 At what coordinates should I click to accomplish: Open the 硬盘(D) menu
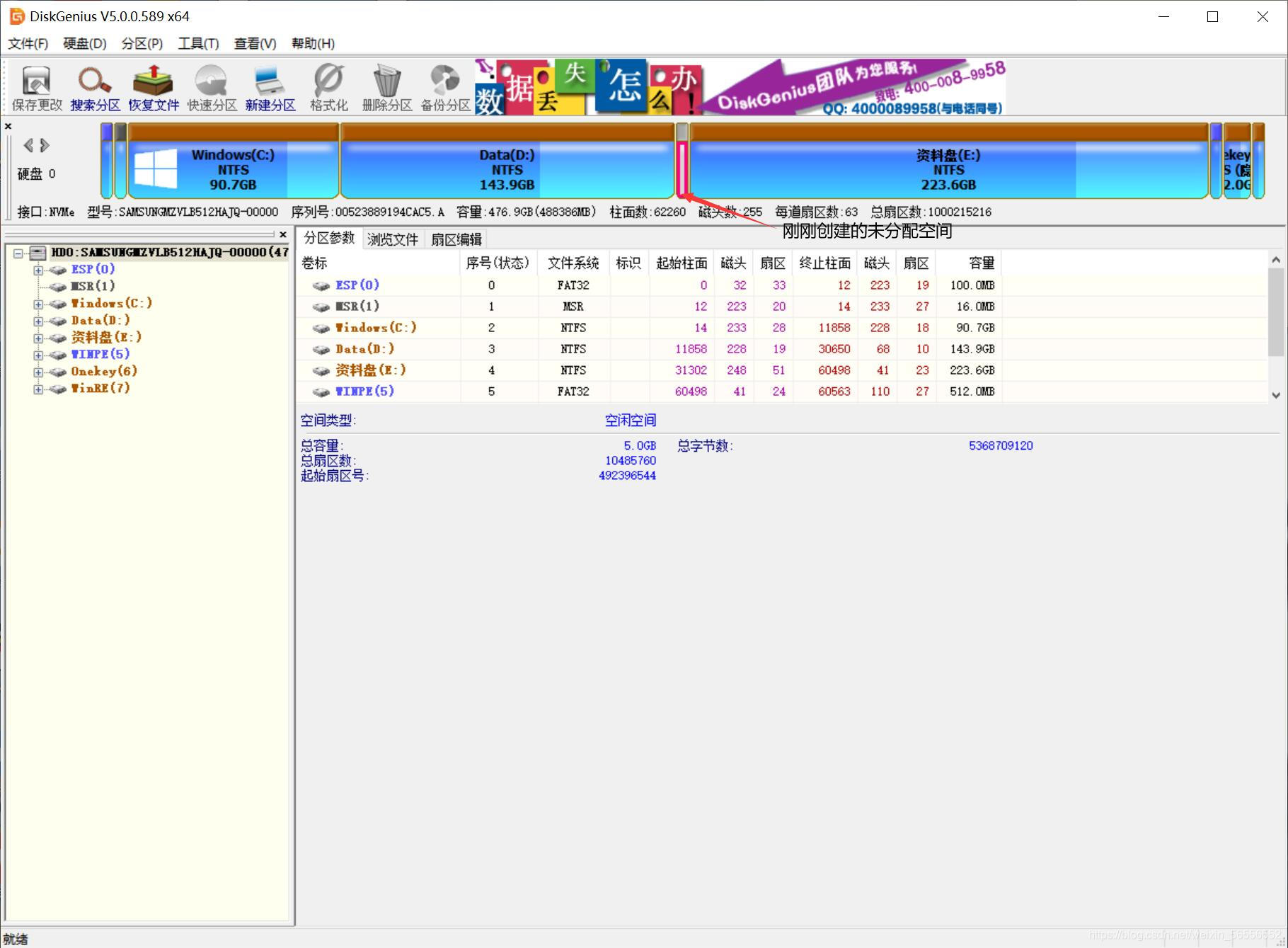pos(85,43)
